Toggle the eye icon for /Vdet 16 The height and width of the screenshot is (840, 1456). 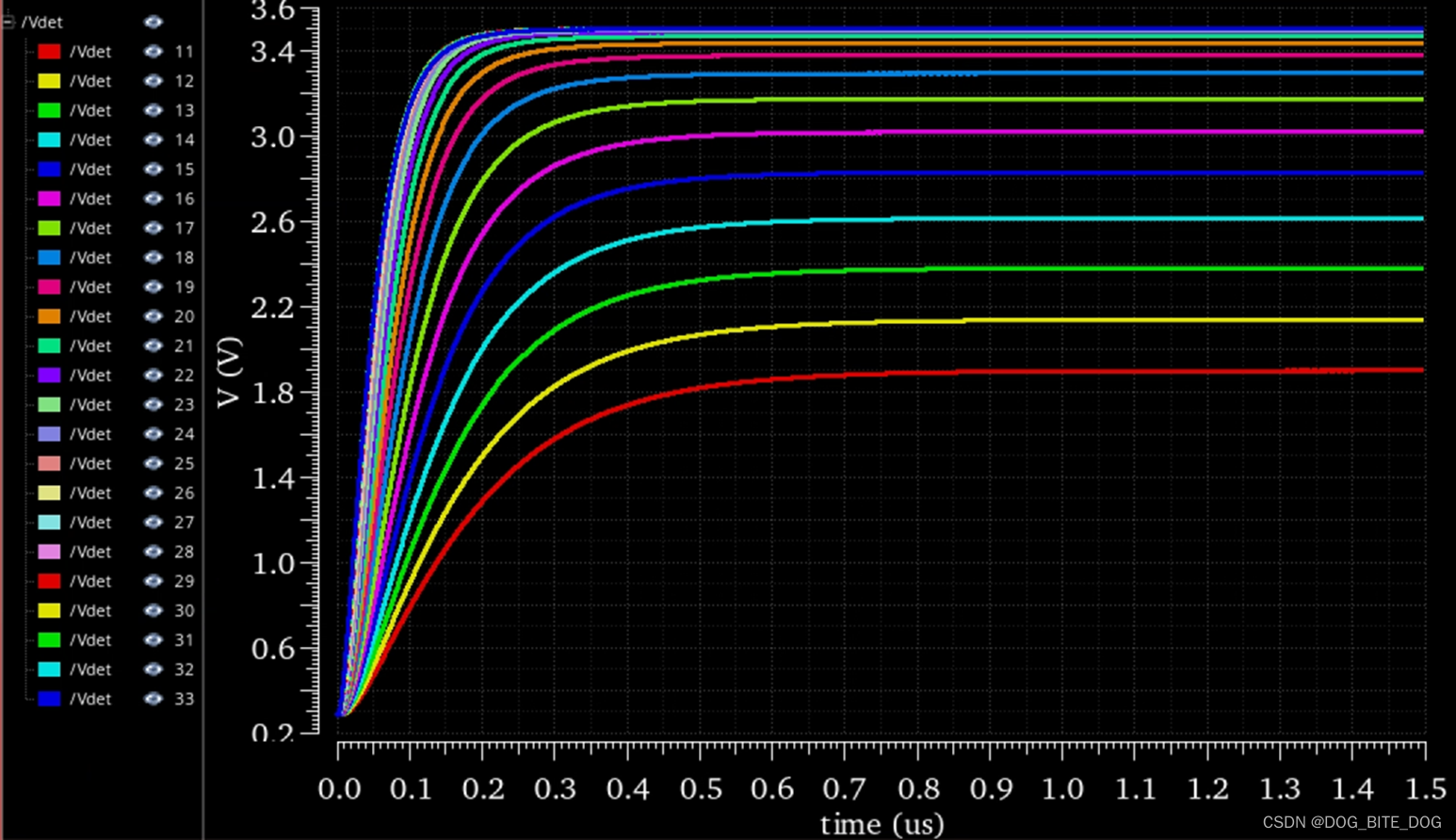pos(153,199)
